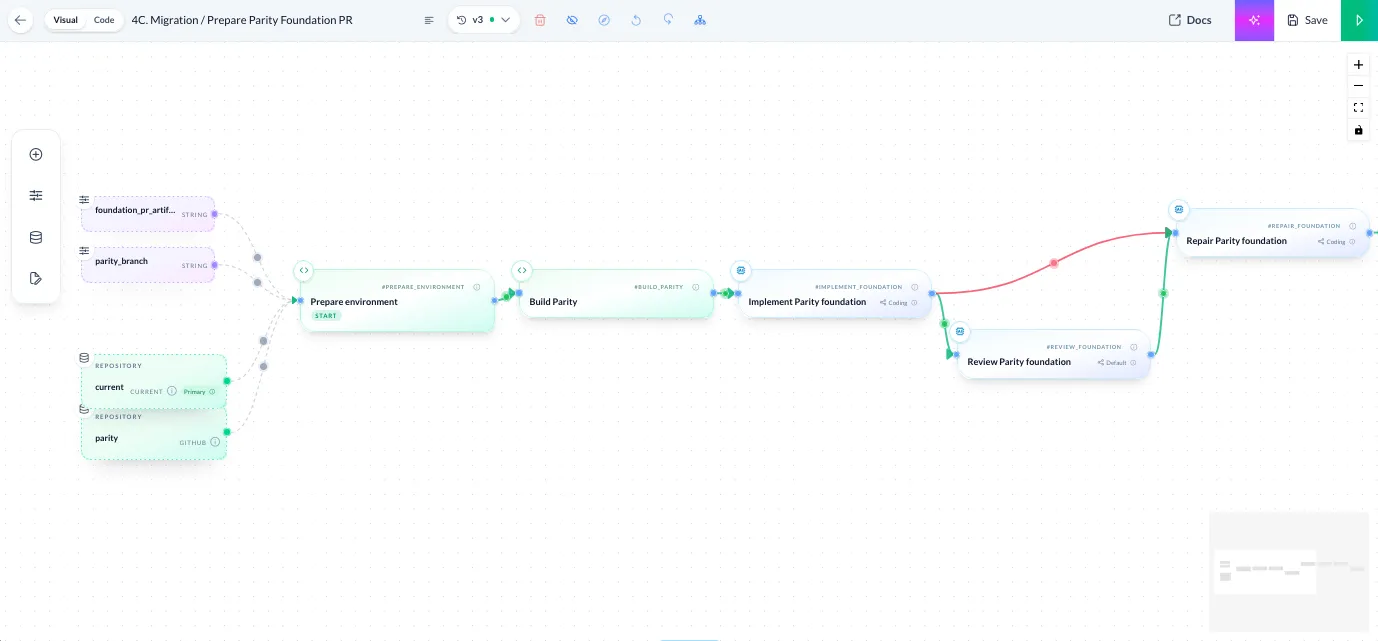Click the red edge midpoint handle
This screenshot has height=641, width=1378.
click(1054, 264)
